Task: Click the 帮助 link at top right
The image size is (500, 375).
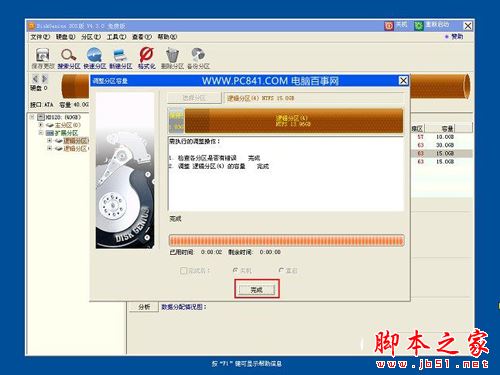Action: click(457, 37)
